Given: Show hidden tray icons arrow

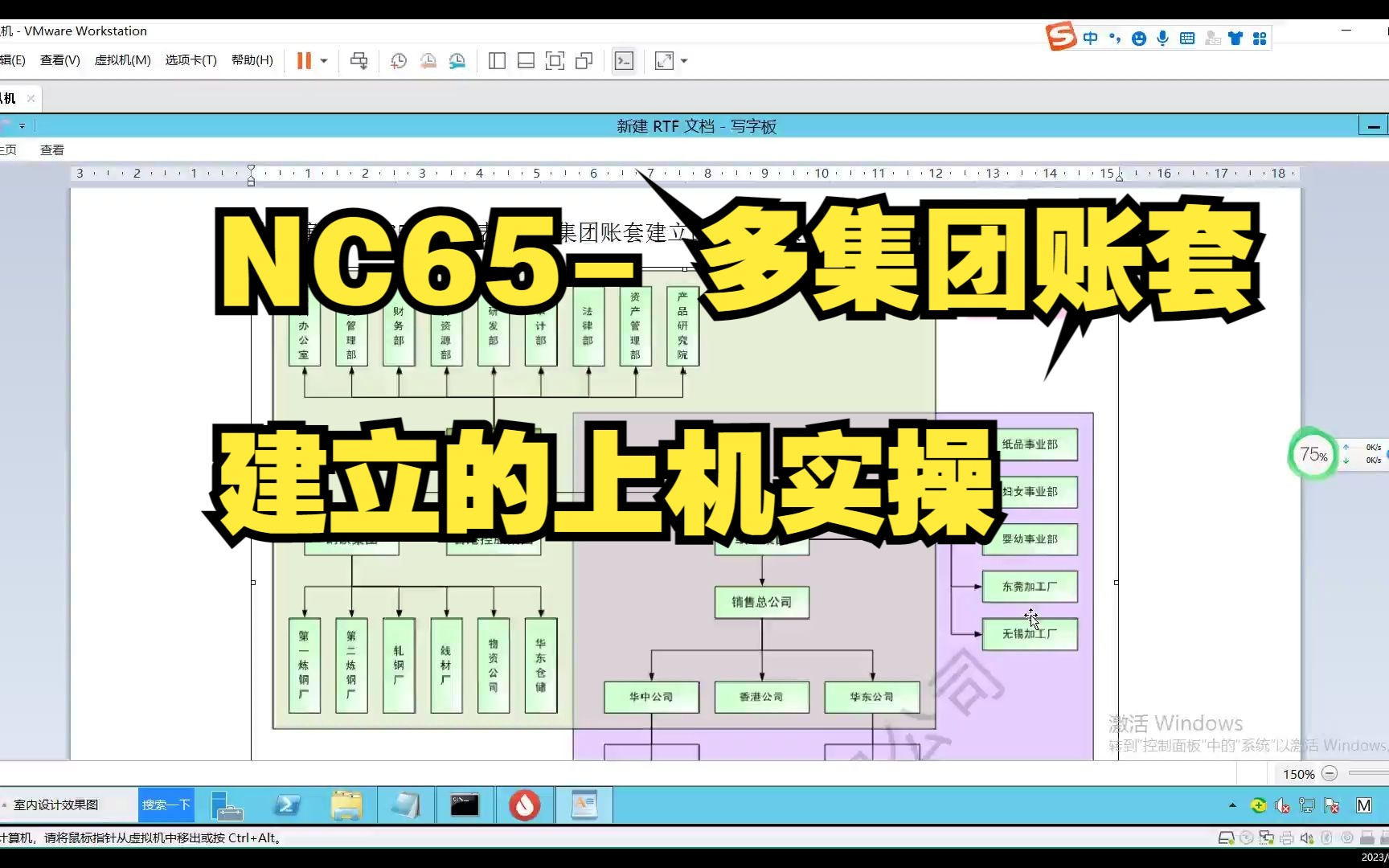Looking at the screenshot, I should coord(1232,805).
